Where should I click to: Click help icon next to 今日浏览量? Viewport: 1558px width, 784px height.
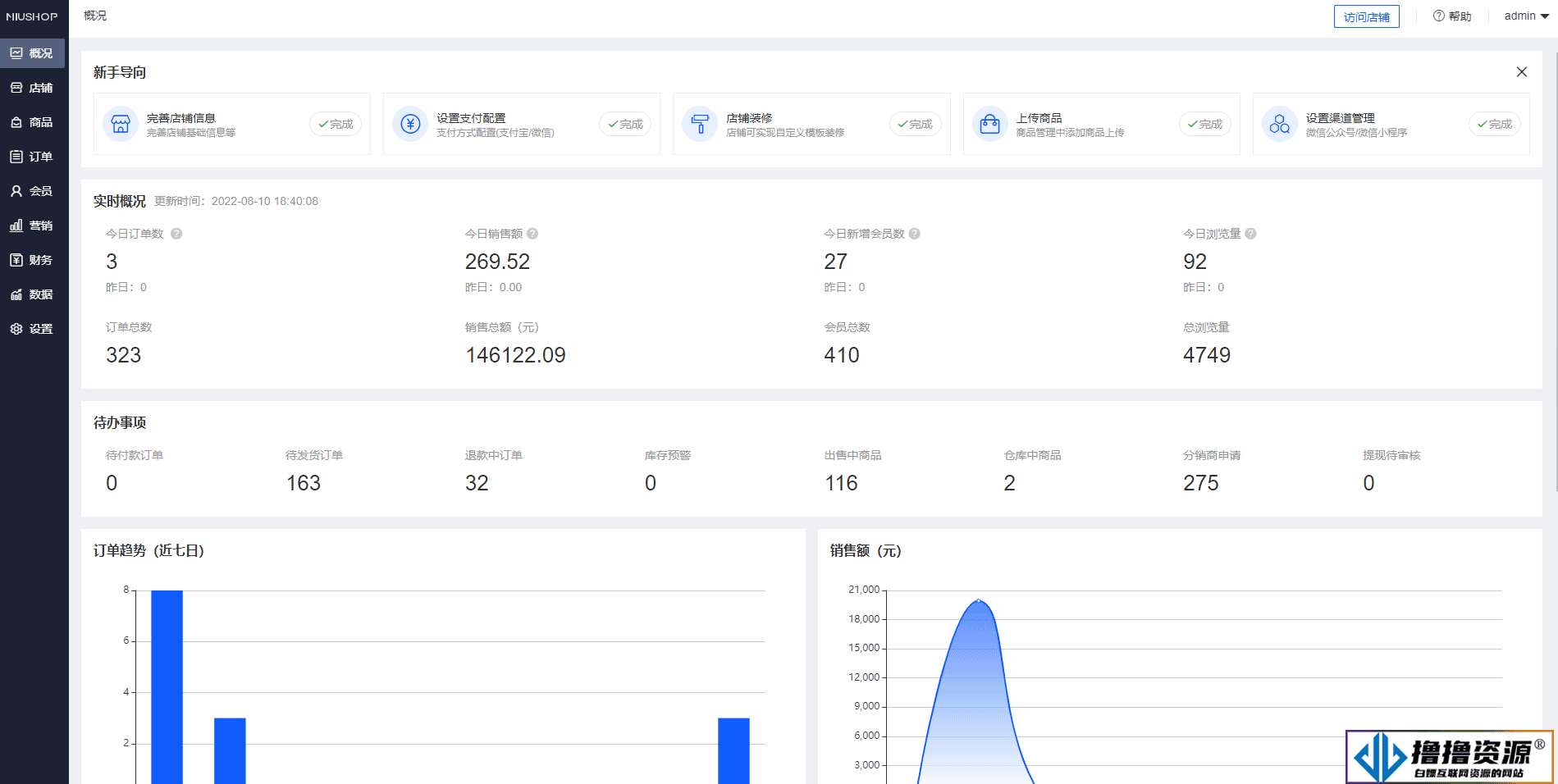coord(1251,234)
